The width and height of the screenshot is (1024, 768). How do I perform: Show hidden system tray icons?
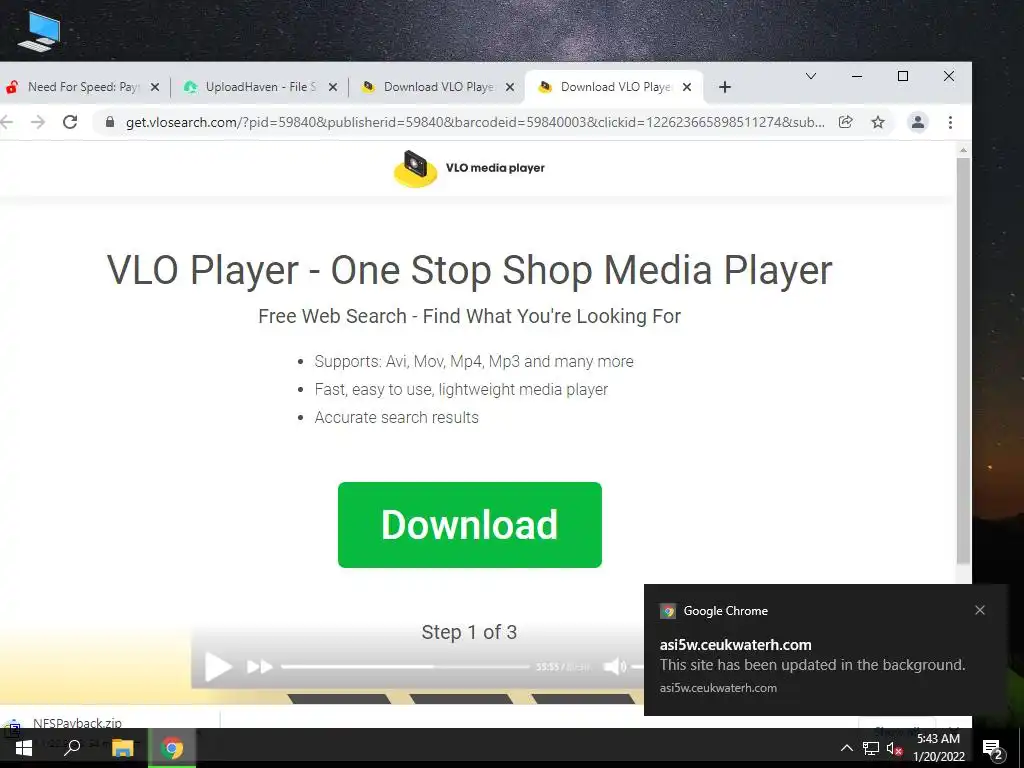pos(846,748)
